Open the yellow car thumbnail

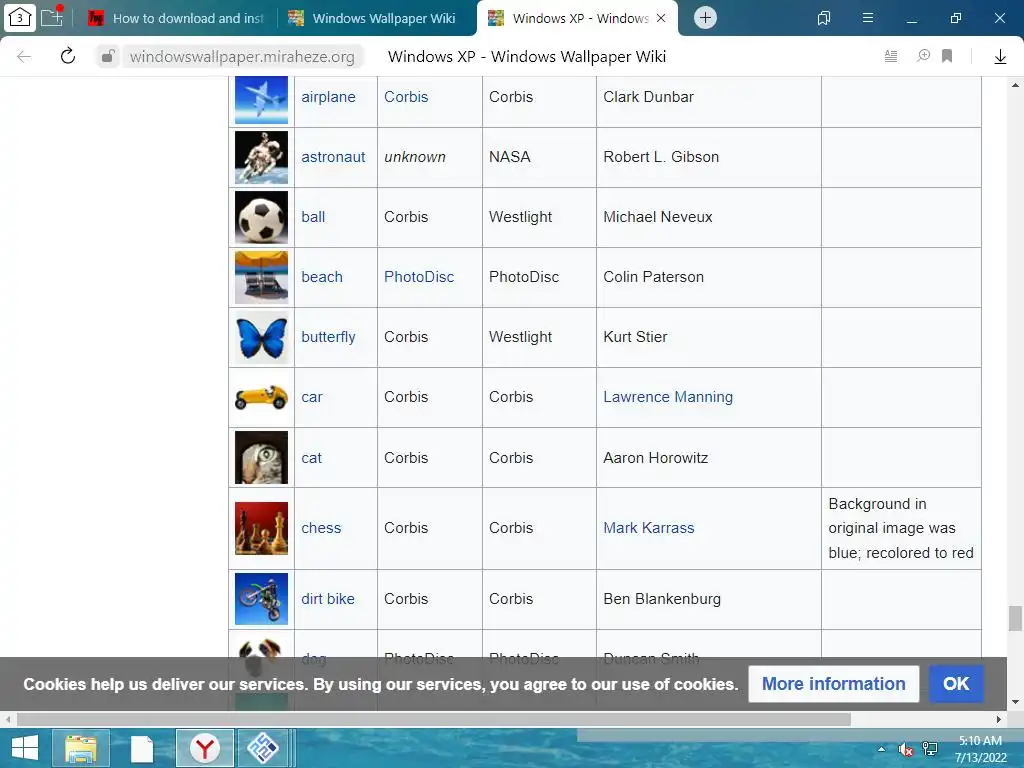coord(261,397)
